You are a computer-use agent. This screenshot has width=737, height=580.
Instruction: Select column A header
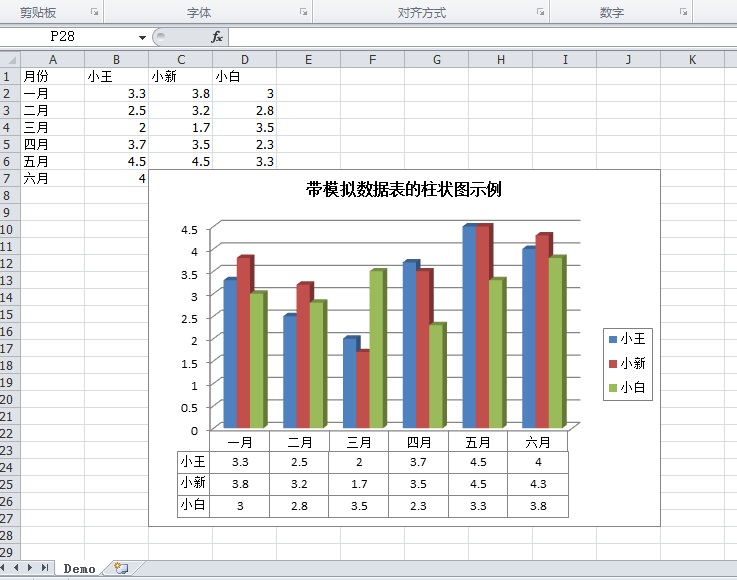coord(53,60)
